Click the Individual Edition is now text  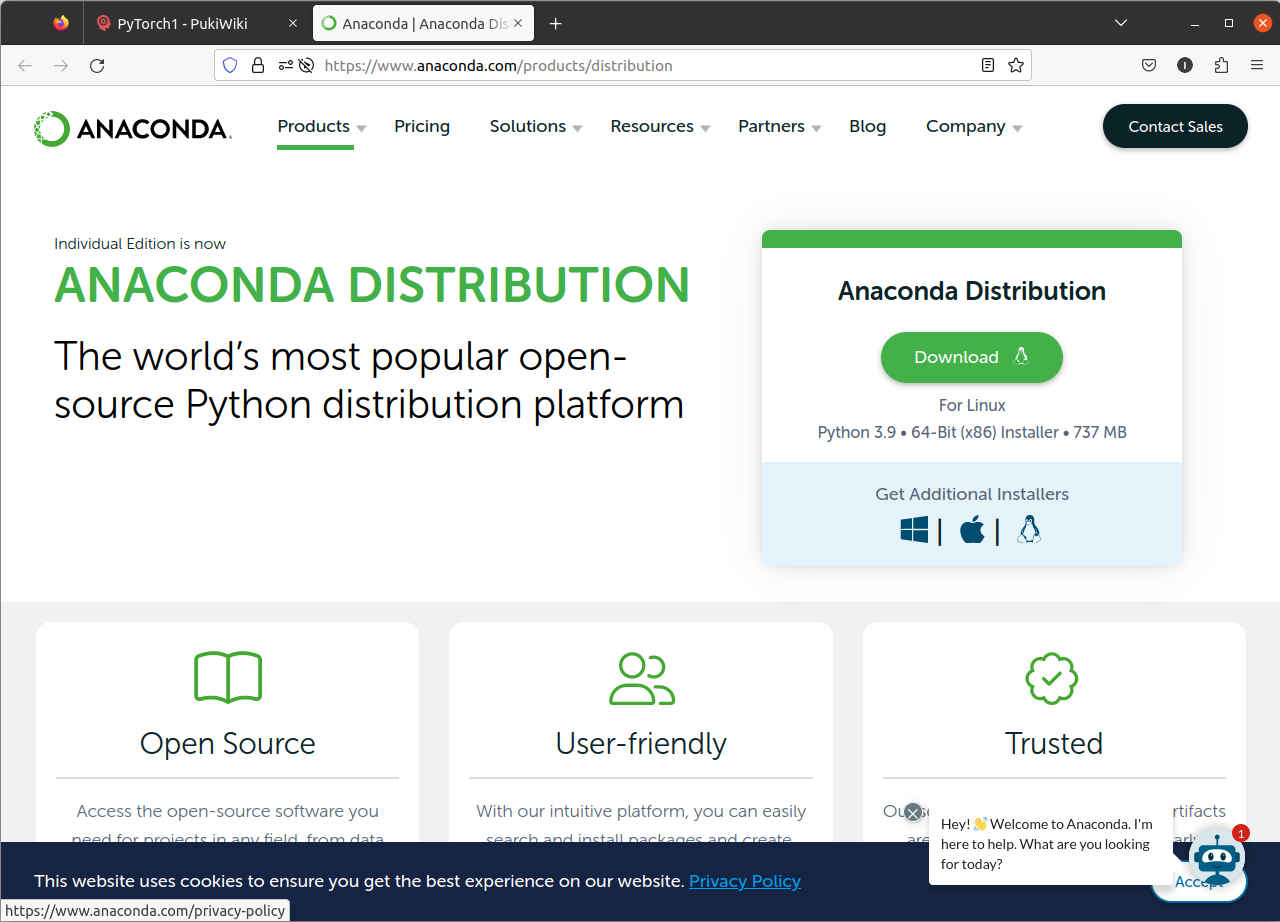[140, 243]
